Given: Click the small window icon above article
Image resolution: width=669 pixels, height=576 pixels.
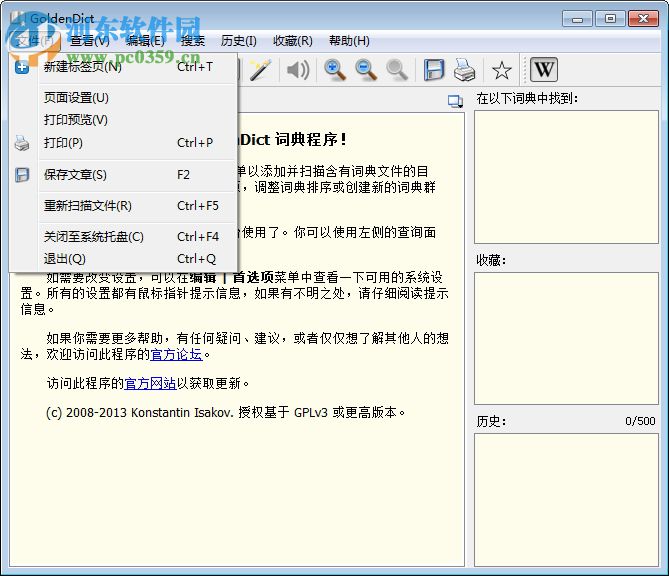Looking at the screenshot, I should tap(455, 101).
